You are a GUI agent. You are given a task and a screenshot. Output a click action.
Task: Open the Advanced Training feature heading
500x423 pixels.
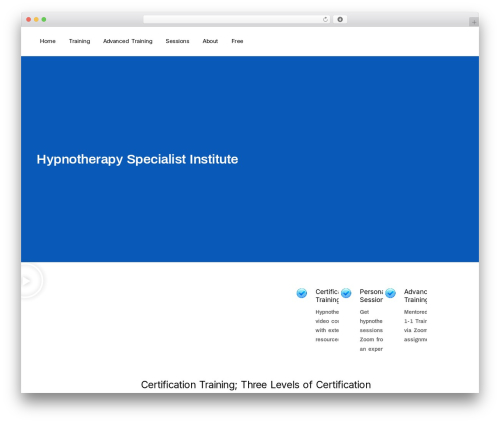point(415,296)
